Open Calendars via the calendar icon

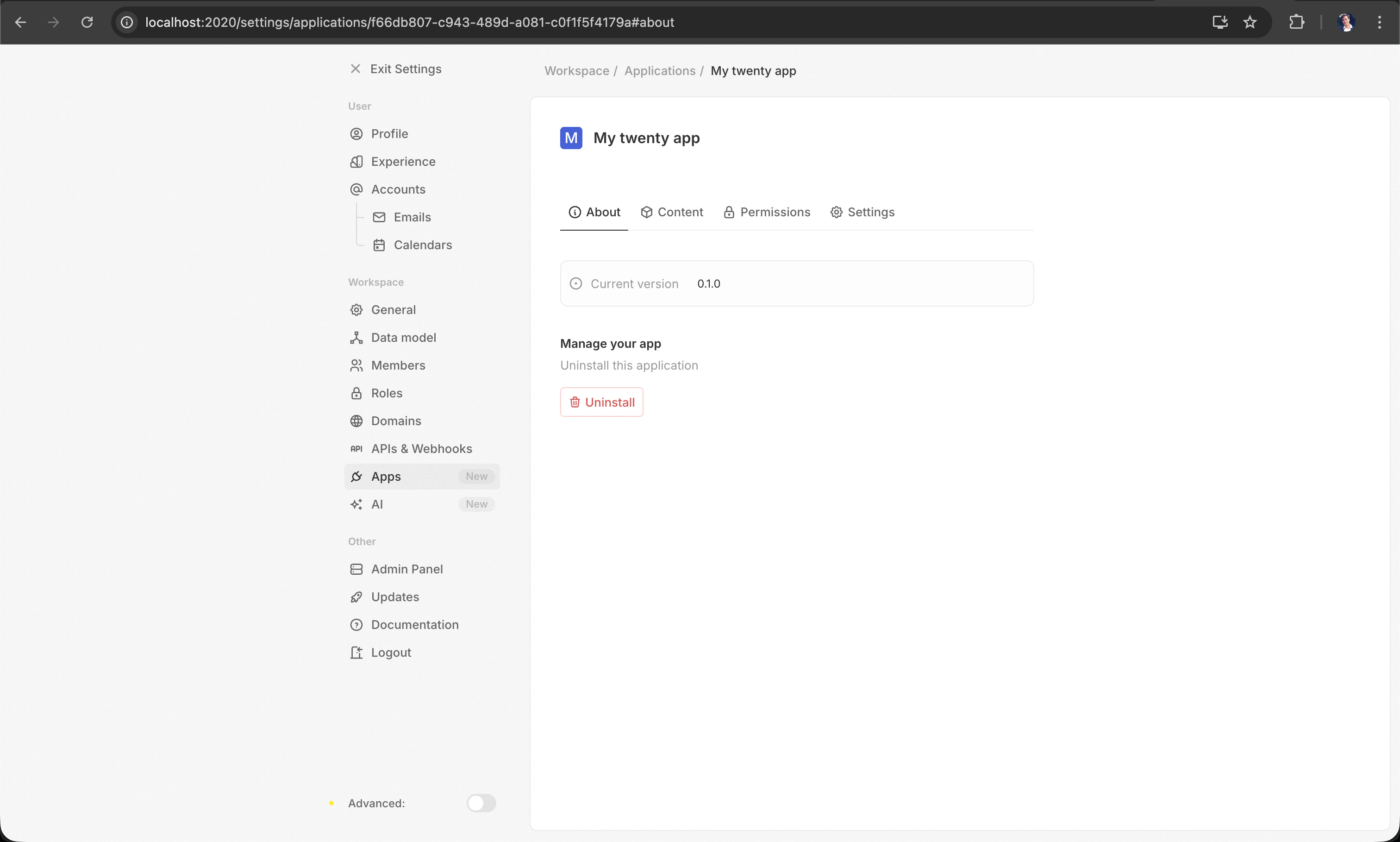tap(379, 245)
